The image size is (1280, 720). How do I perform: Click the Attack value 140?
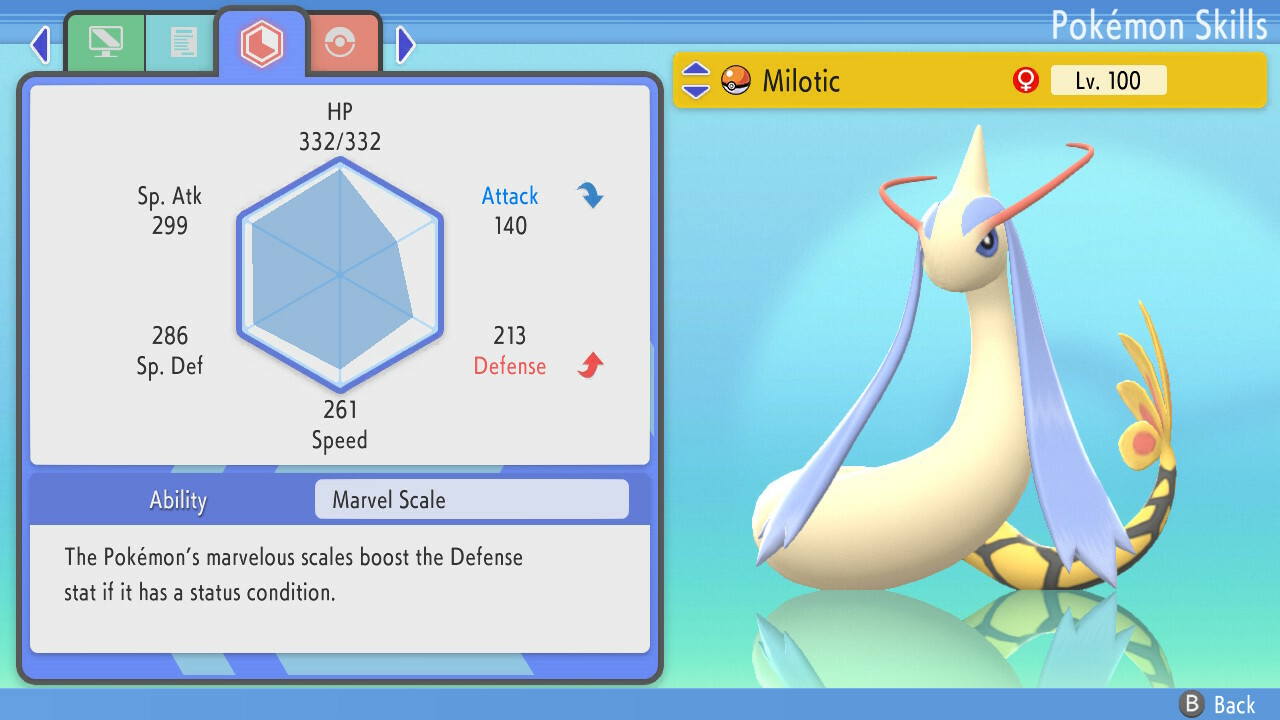coord(510,226)
